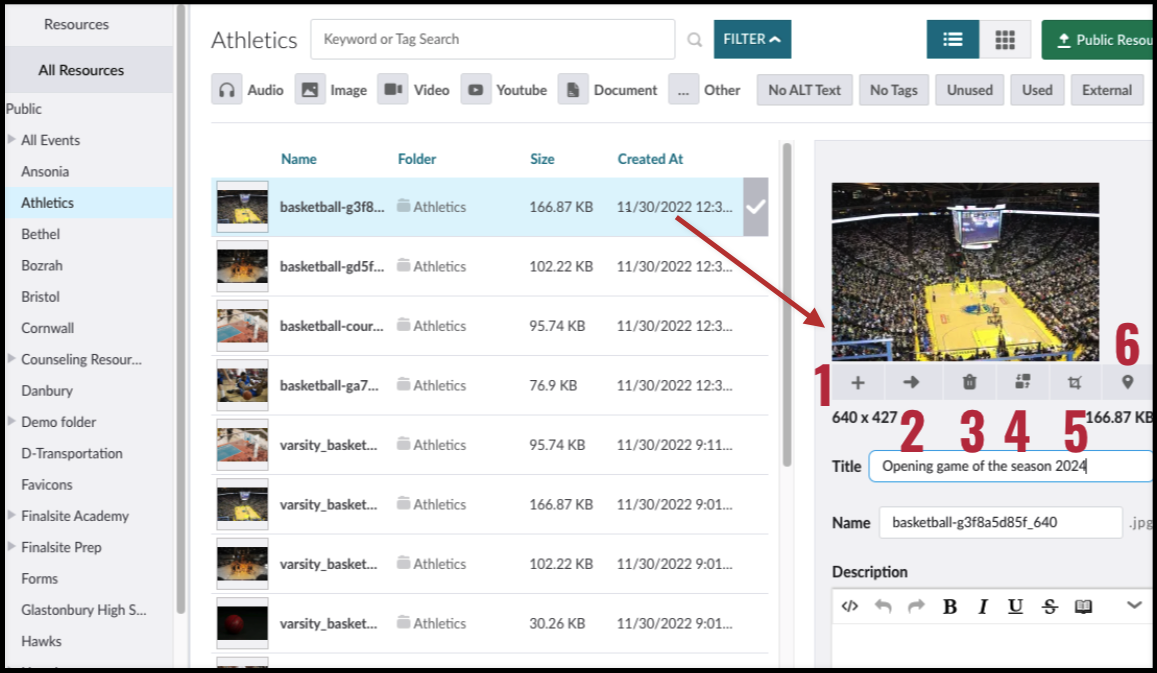This screenshot has height=673, width=1157.
Task: Filter by Document type
Action: tap(608, 89)
